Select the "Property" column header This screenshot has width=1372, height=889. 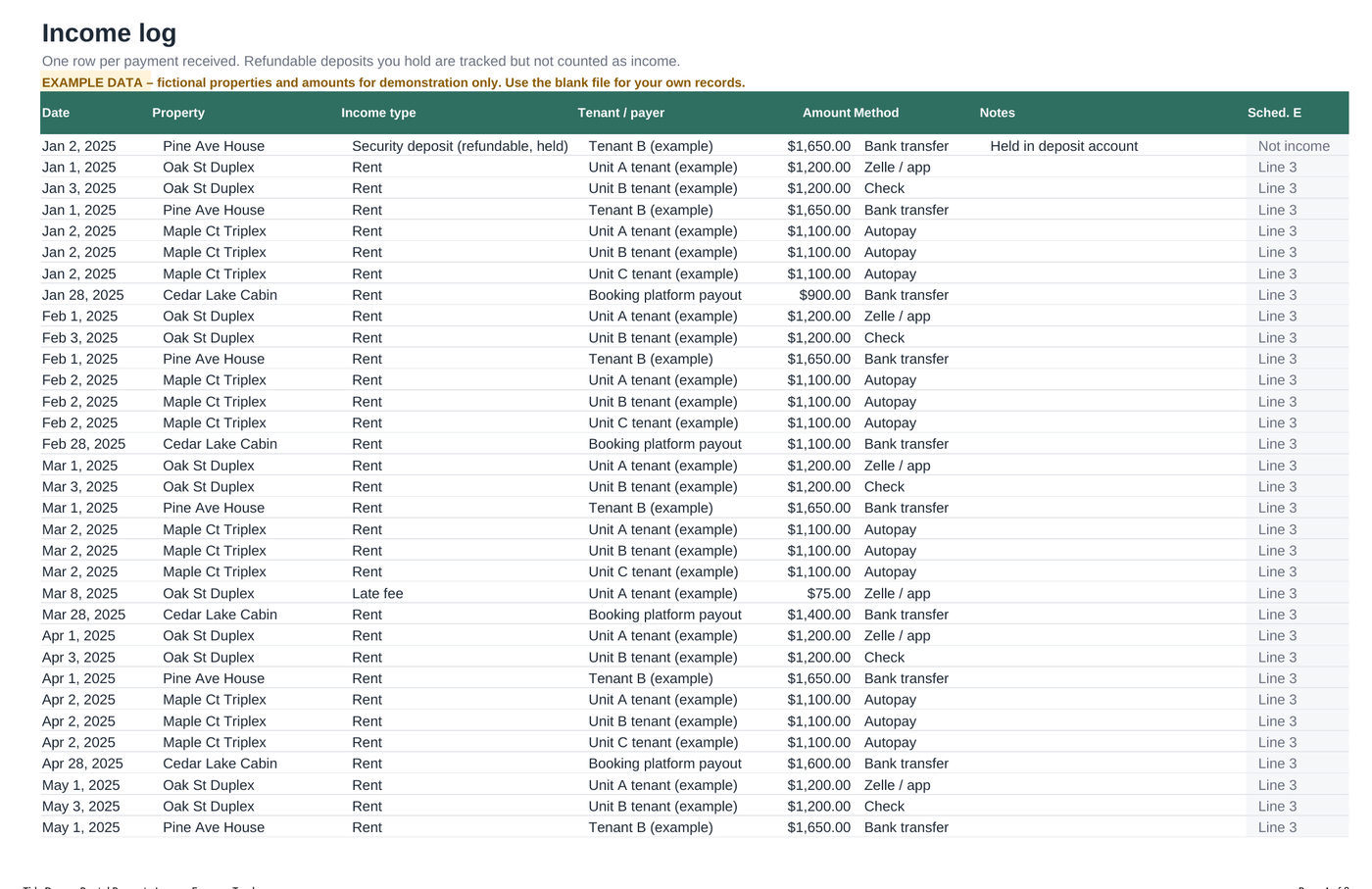pos(178,113)
